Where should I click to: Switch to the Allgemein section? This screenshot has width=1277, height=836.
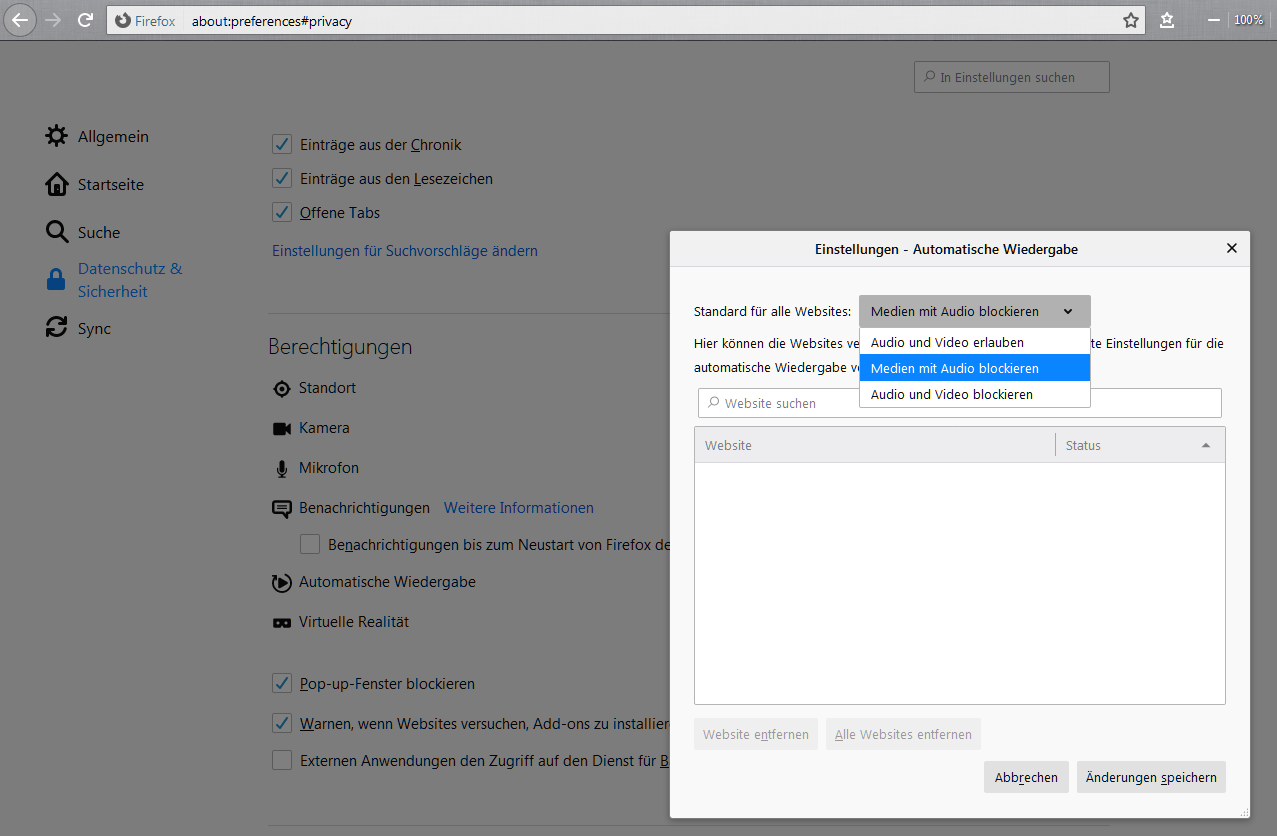click(x=113, y=136)
